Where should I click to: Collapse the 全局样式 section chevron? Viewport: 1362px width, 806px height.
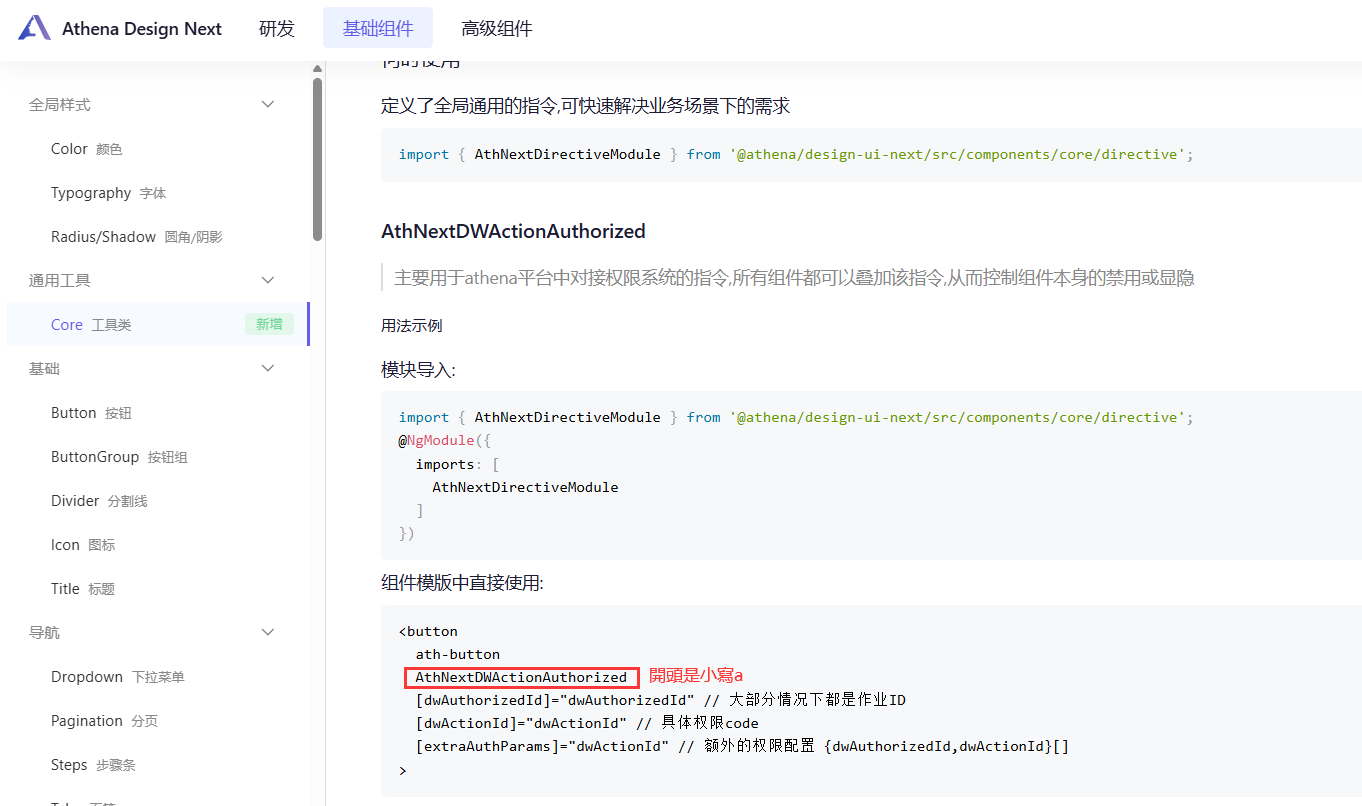click(268, 105)
